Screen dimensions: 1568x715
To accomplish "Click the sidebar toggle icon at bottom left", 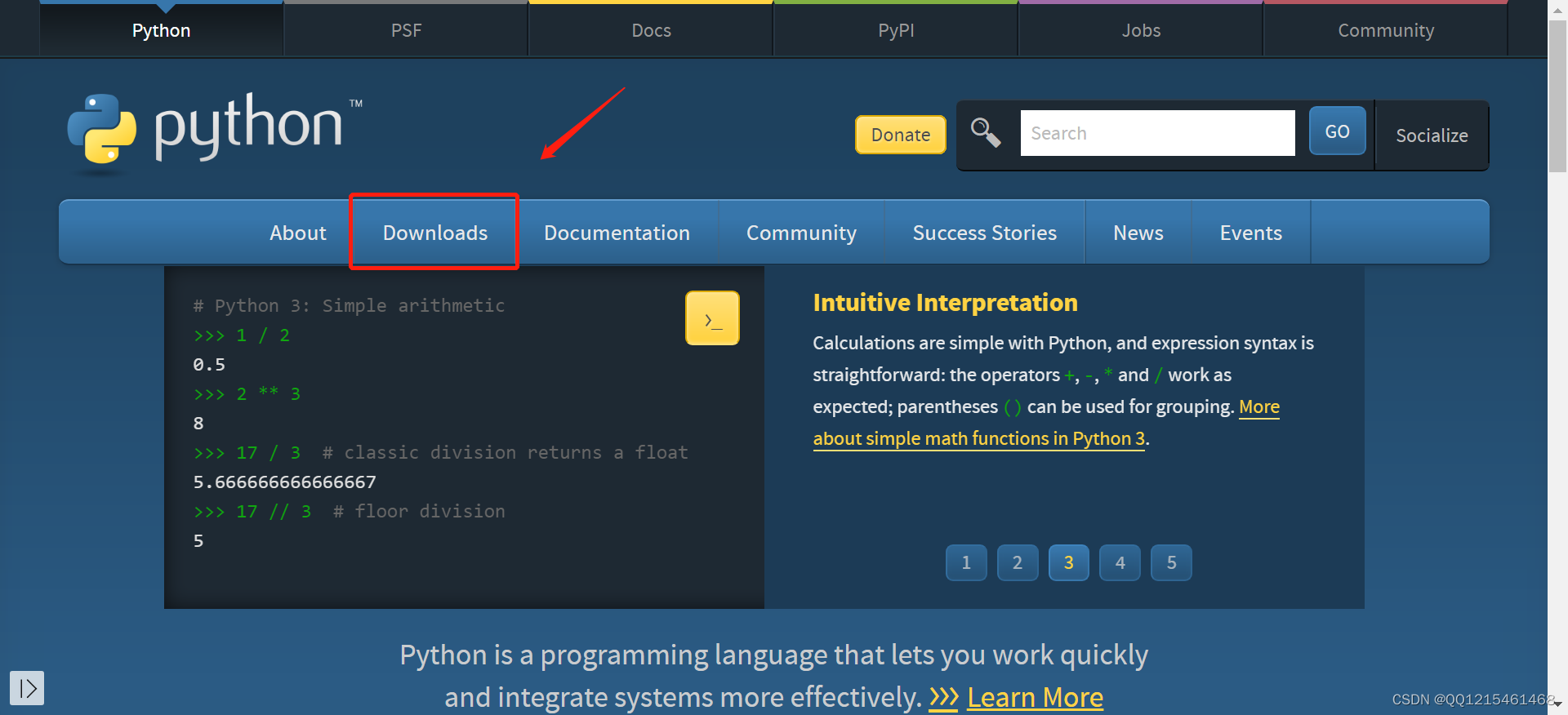I will tap(27, 688).
